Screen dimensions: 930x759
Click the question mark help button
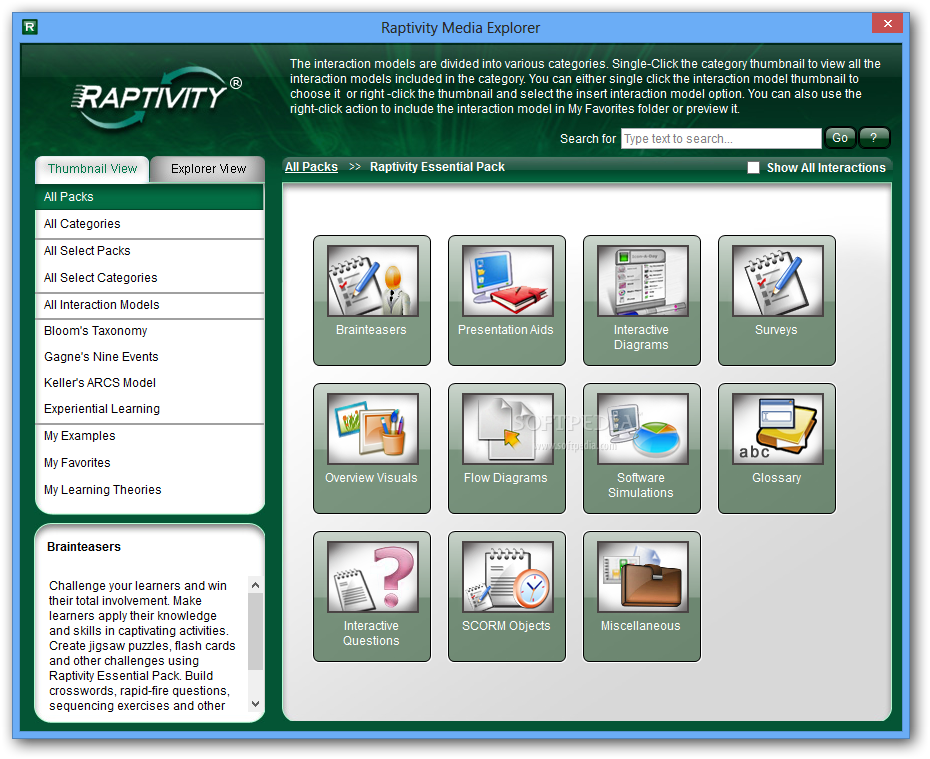pyautogui.click(x=874, y=138)
